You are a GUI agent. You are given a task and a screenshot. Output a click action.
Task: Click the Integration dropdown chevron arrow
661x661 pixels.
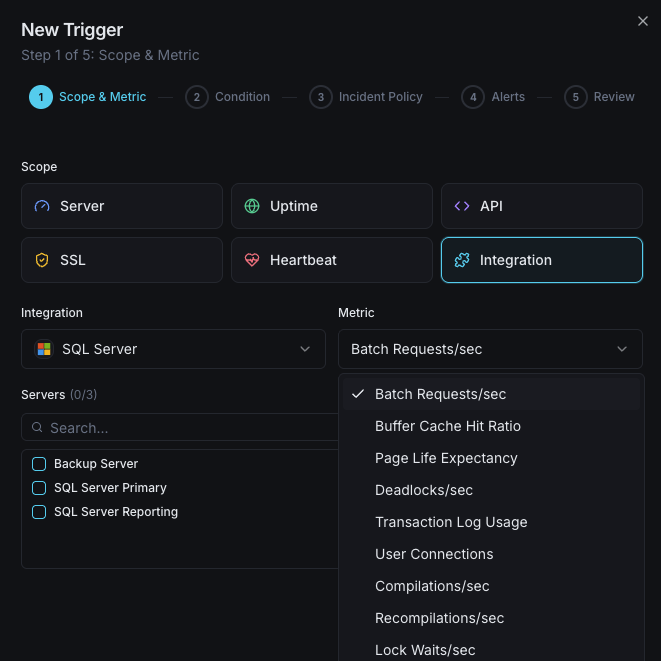(305, 349)
